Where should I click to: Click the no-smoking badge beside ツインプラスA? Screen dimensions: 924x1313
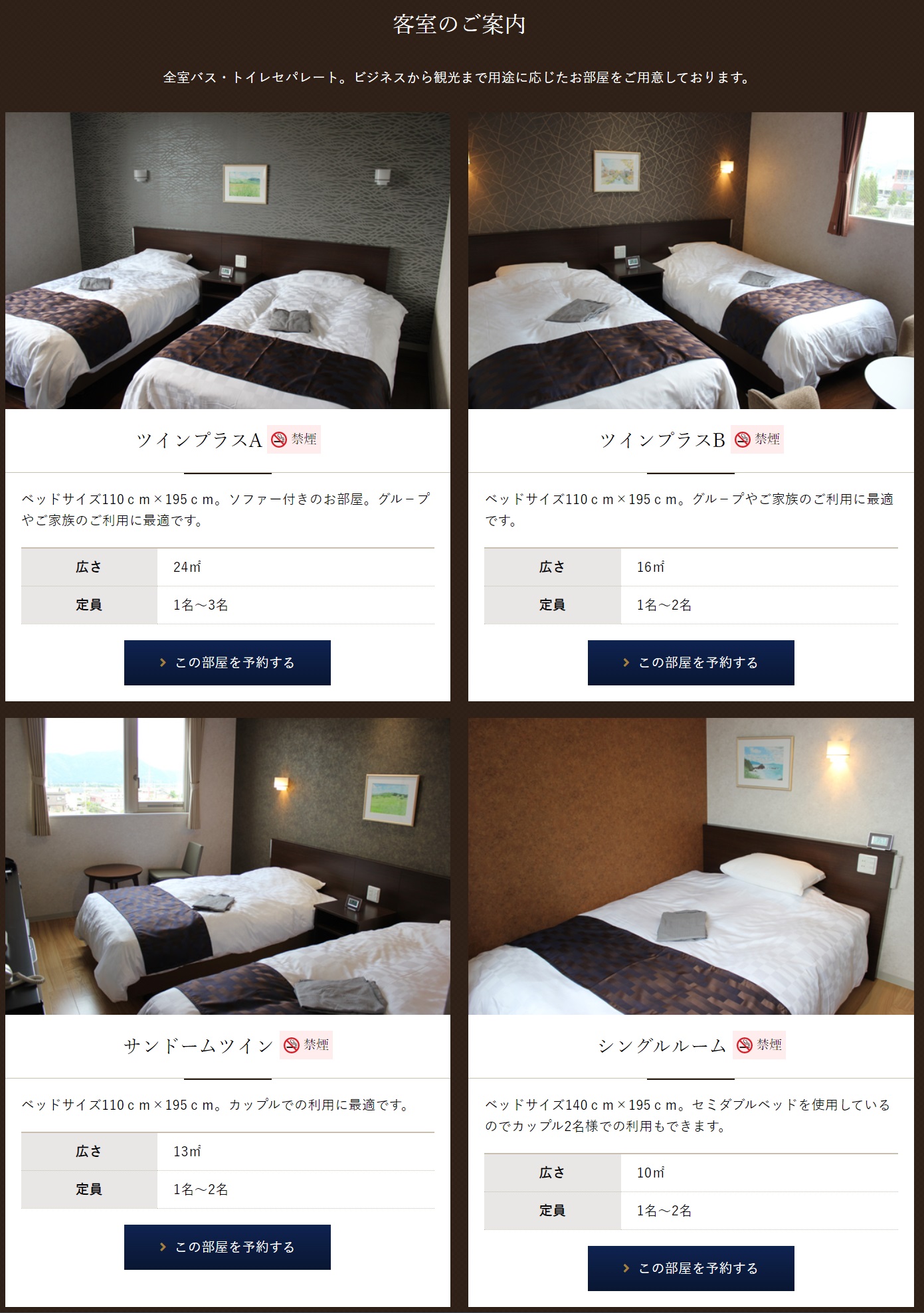(294, 439)
